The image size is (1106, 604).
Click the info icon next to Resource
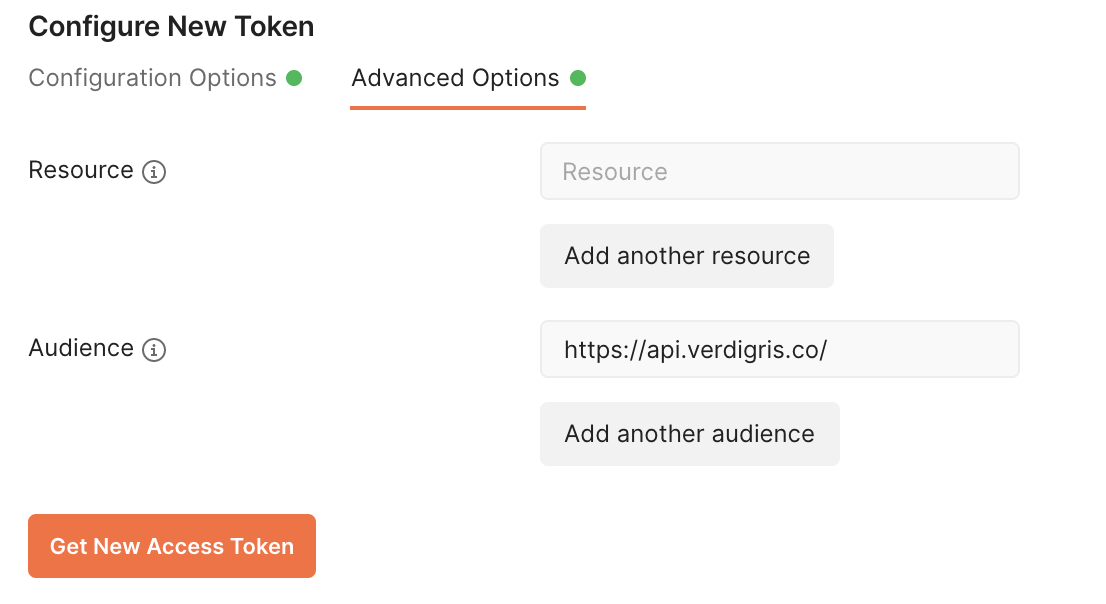click(x=154, y=171)
